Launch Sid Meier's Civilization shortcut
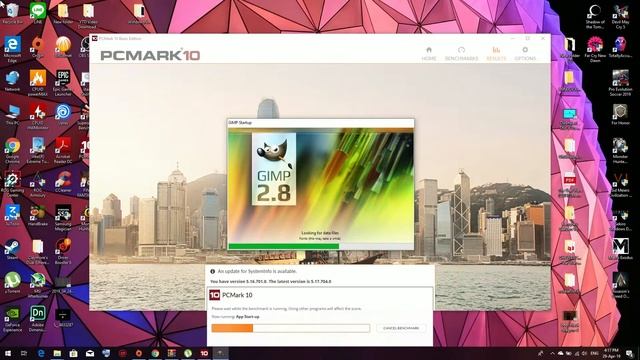This screenshot has height=360, width=640. (620, 184)
